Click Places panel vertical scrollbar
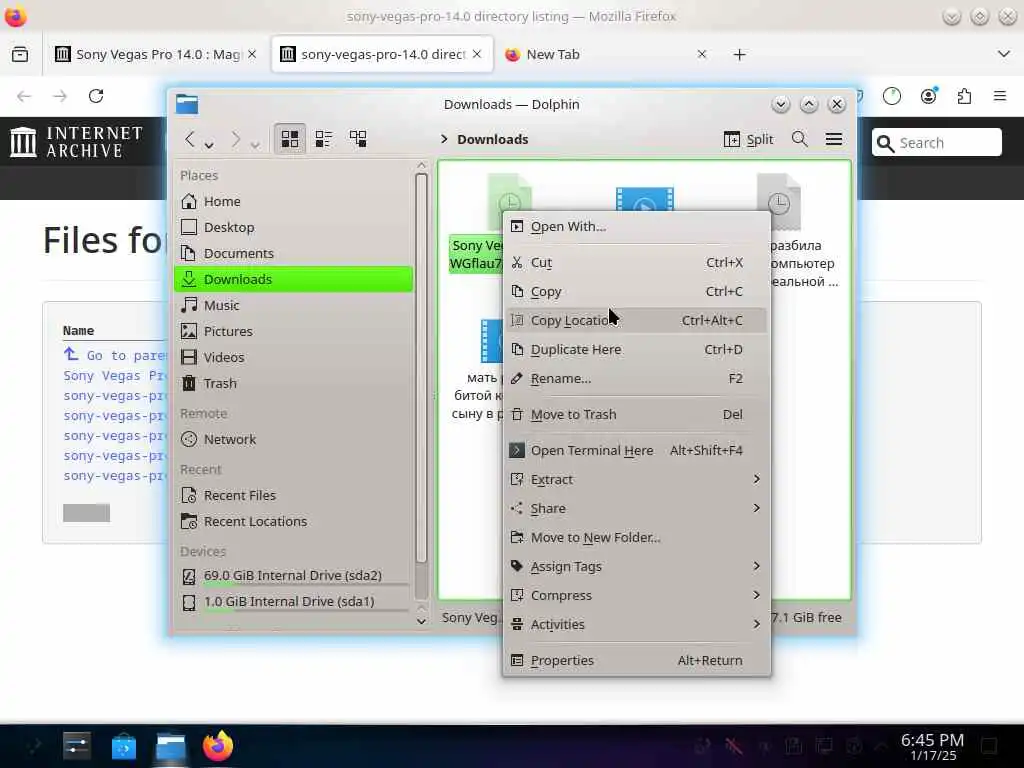The height and width of the screenshot is (768, 1024). (421, 368)
